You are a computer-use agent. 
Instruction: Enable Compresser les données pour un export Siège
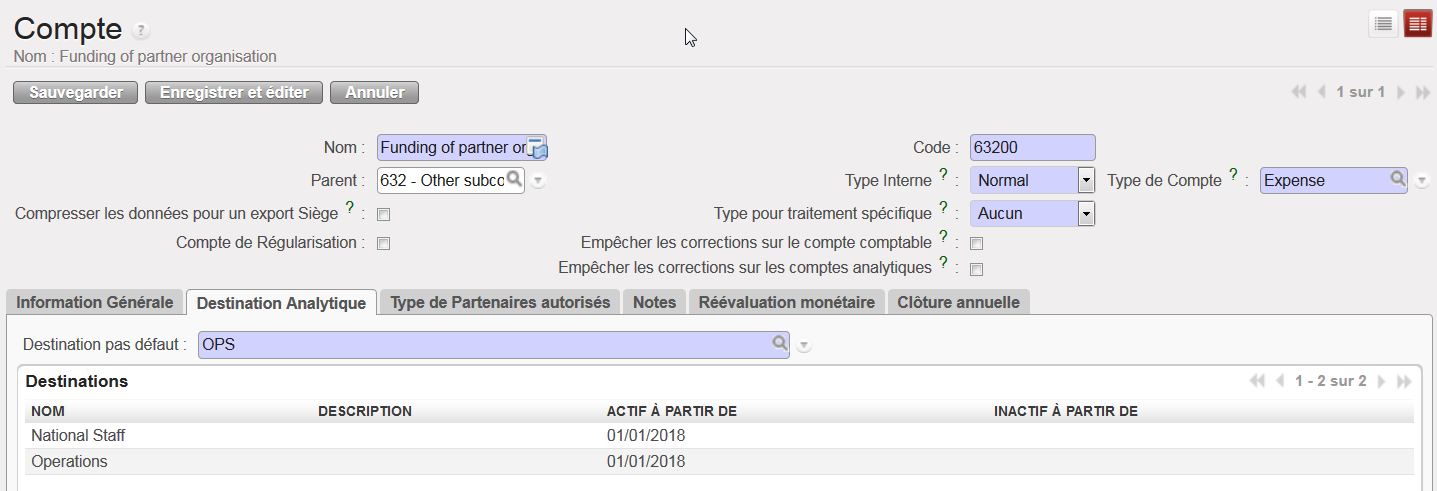(x=384, y=214)
